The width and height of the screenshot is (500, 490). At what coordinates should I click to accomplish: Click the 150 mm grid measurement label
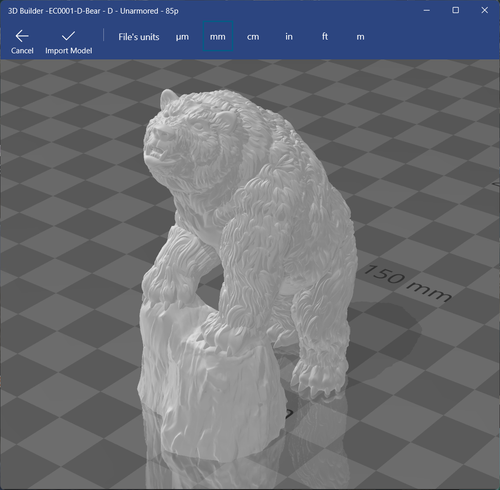click(407, 283)
